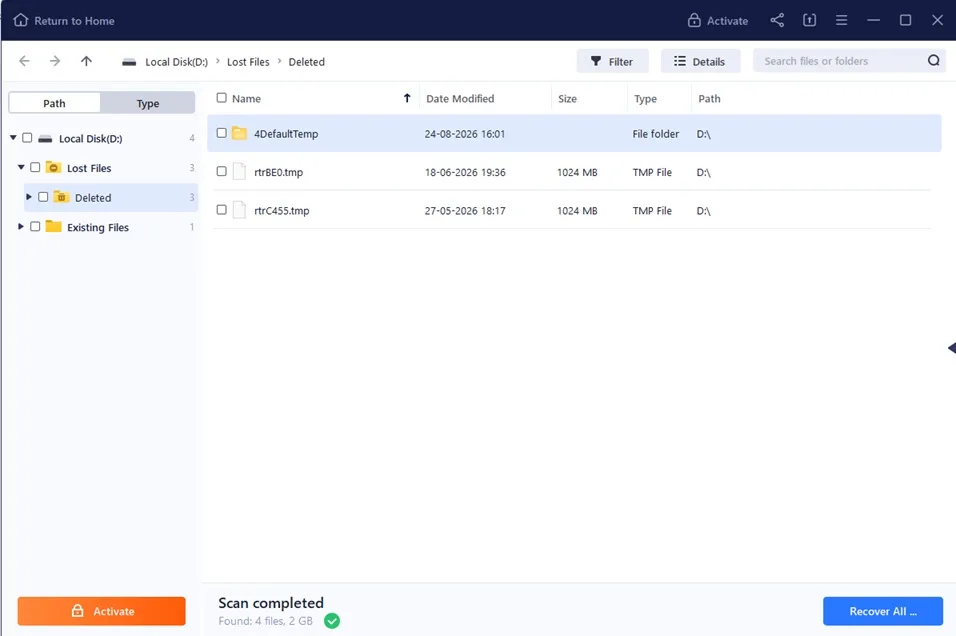Go up one folder level arrow
Viewport: 956px width, 636px height.
click(x=86, y=61)
